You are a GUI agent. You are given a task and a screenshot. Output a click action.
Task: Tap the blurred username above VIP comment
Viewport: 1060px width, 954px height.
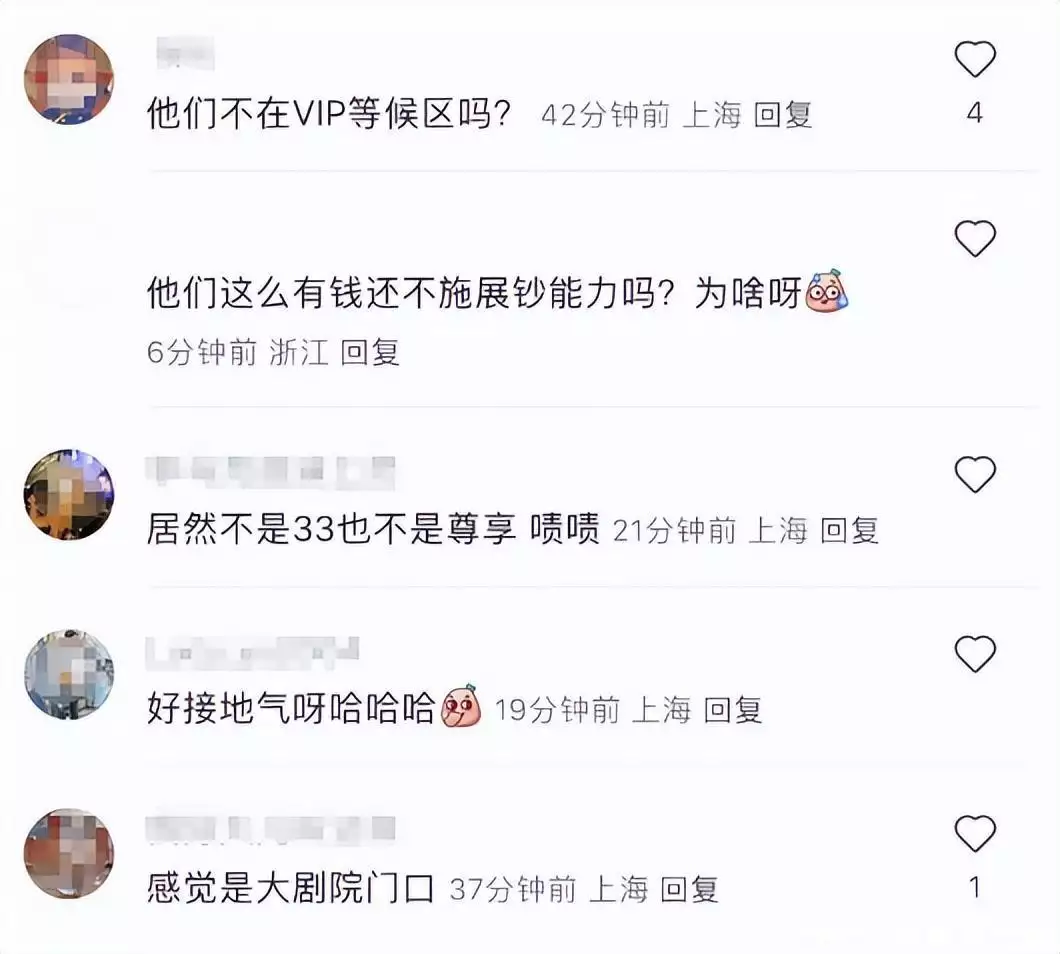(185, 54)
